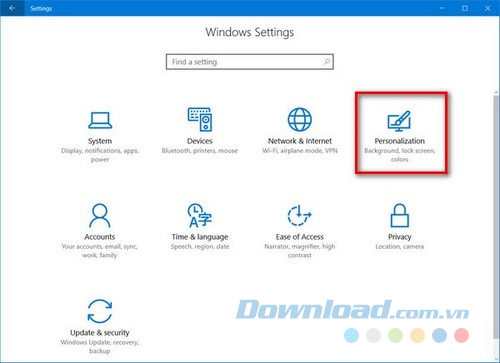
Task: Click the Ease of Access label
Action: [300, 237]
